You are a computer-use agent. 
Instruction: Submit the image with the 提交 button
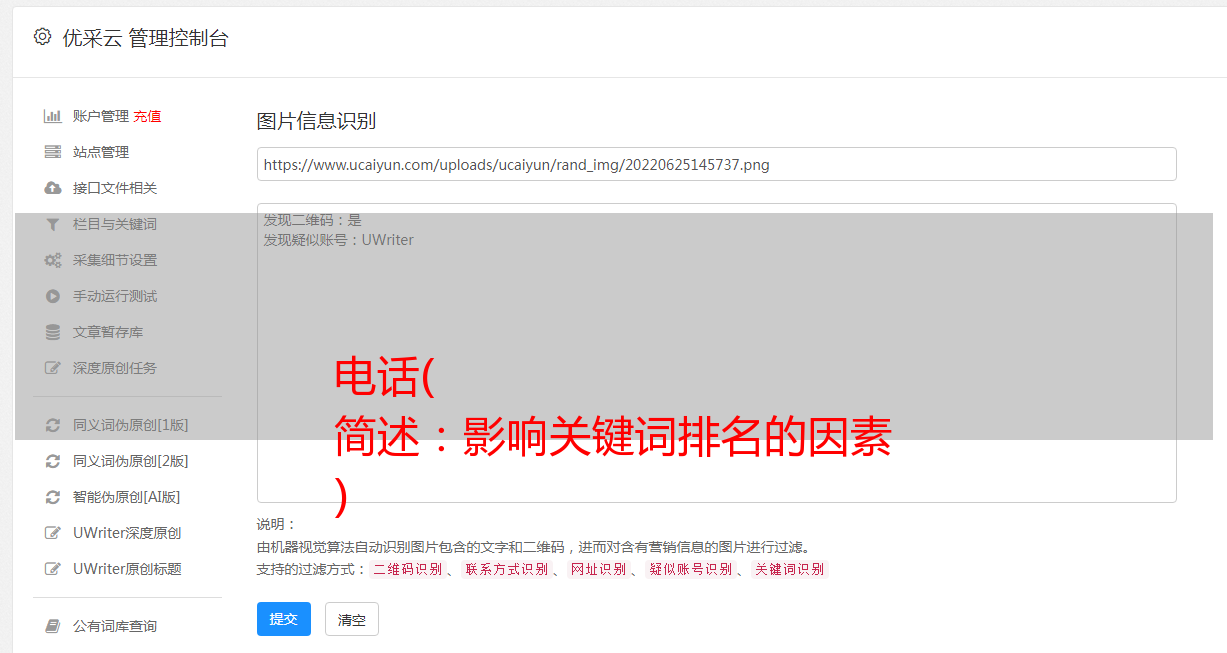[284, 619]
